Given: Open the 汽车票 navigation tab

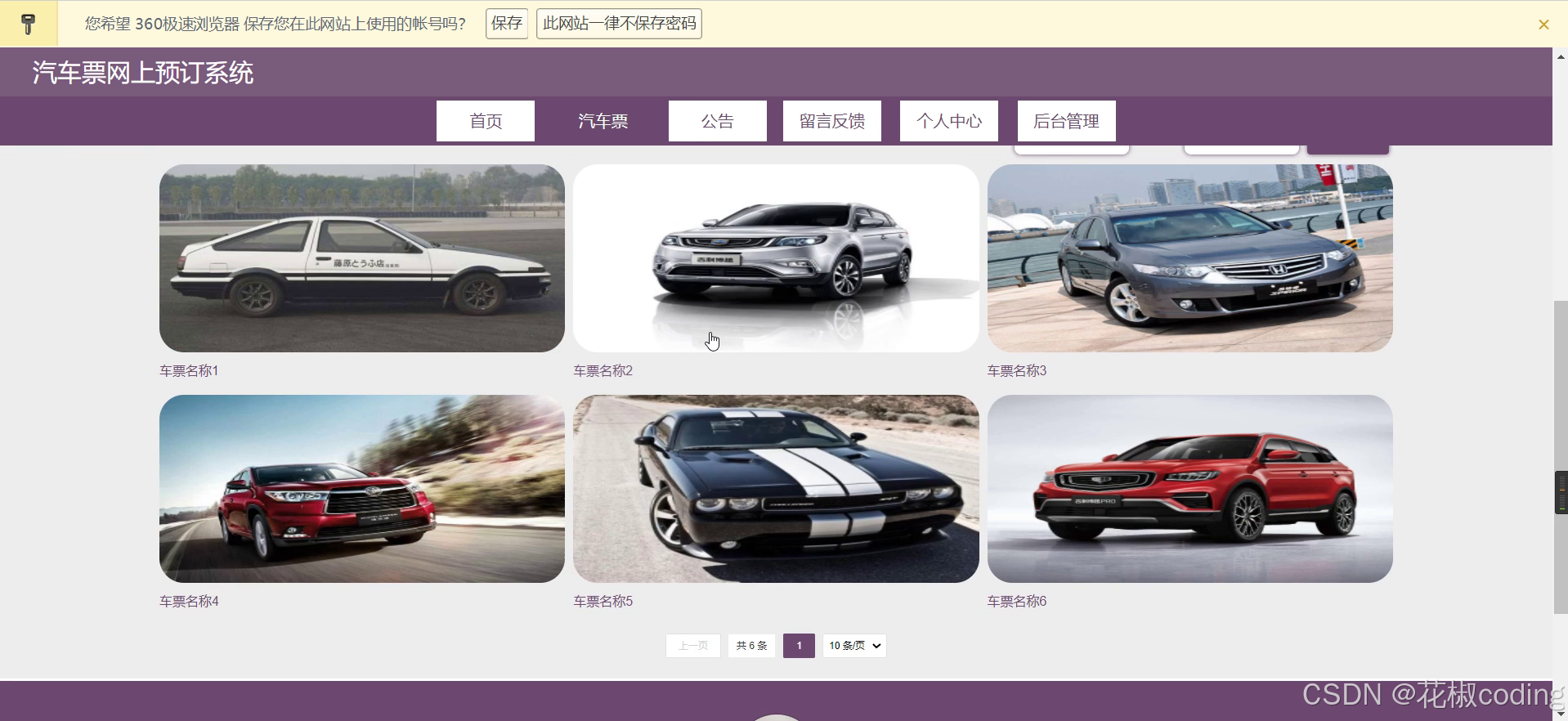Looking at the screenshot, I should coord(603,121).
